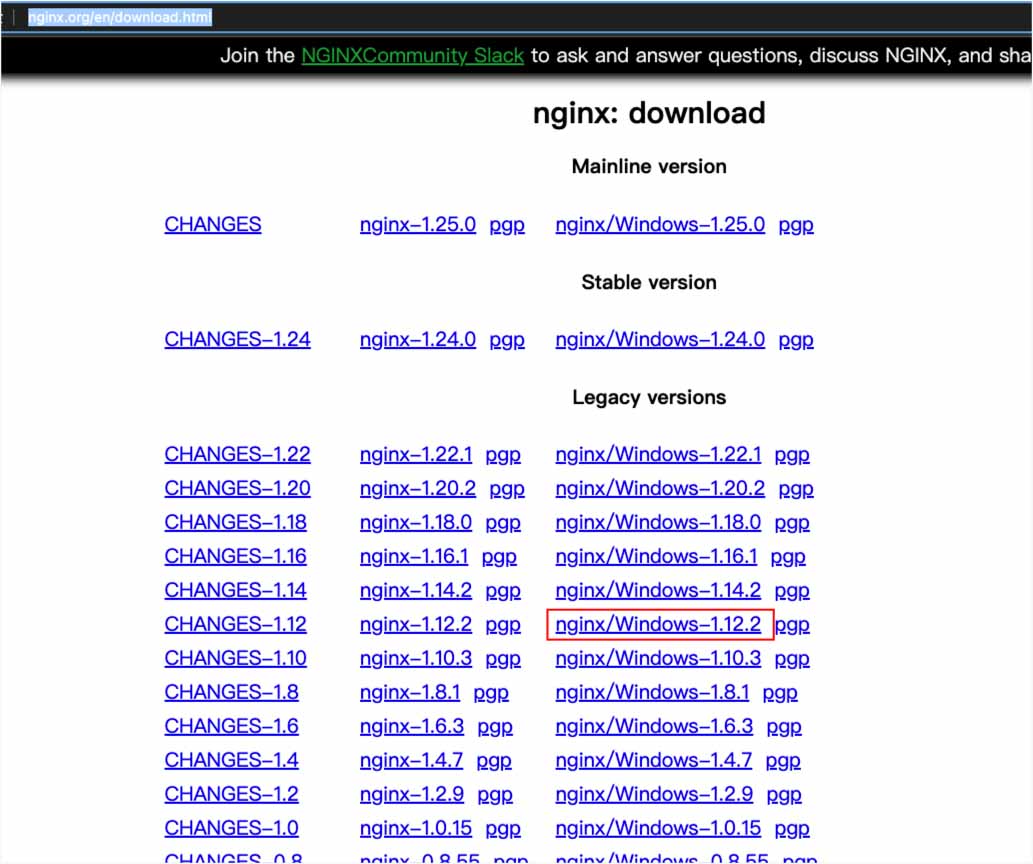
Task: Click the 'Stable version' heading
Action: (649, 282)
